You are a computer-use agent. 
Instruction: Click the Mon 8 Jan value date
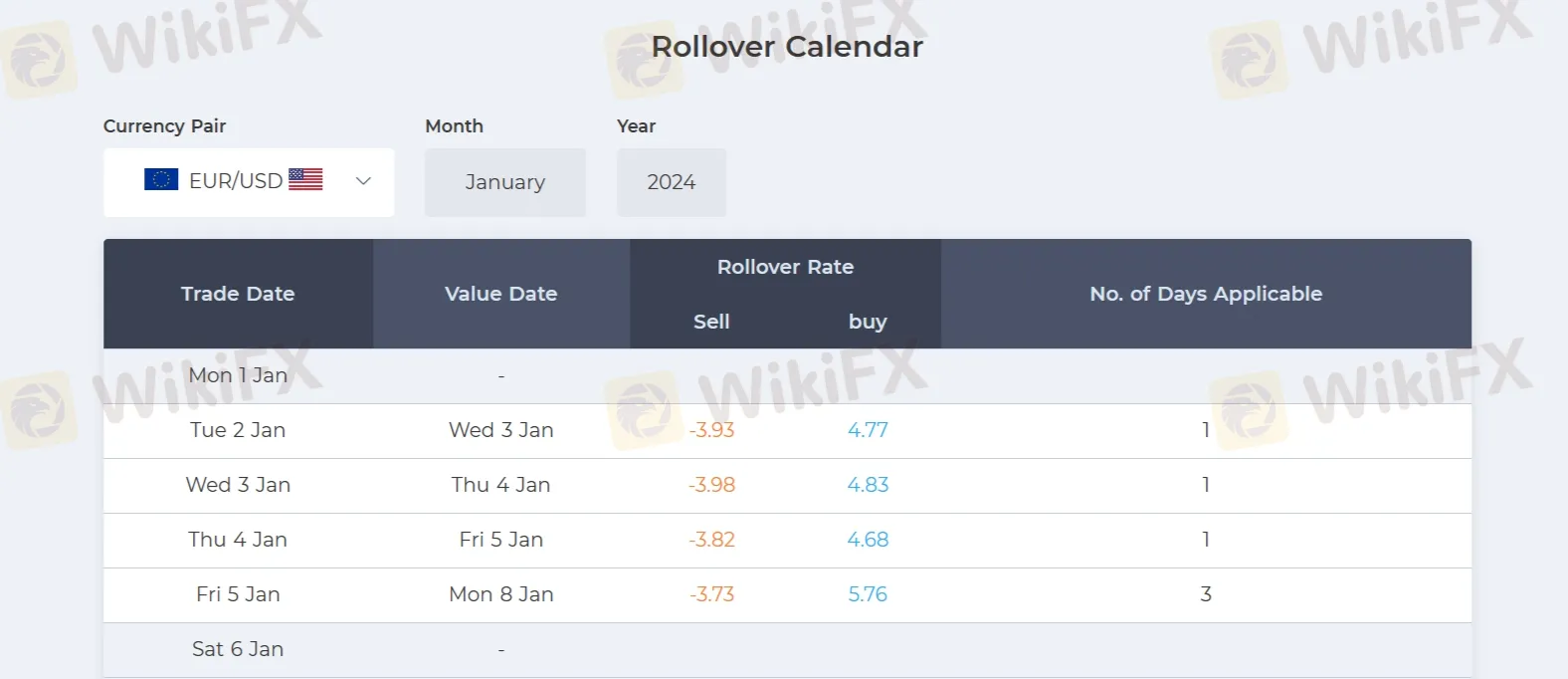500,594
